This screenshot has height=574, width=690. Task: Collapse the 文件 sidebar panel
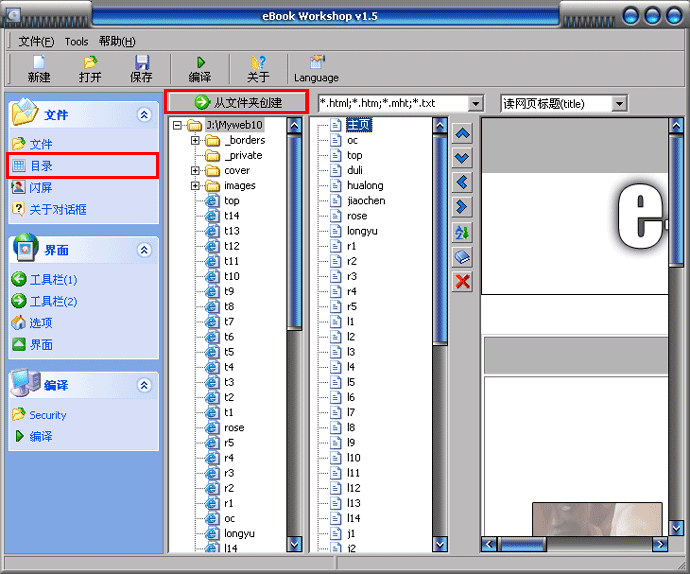click(144, 115)
